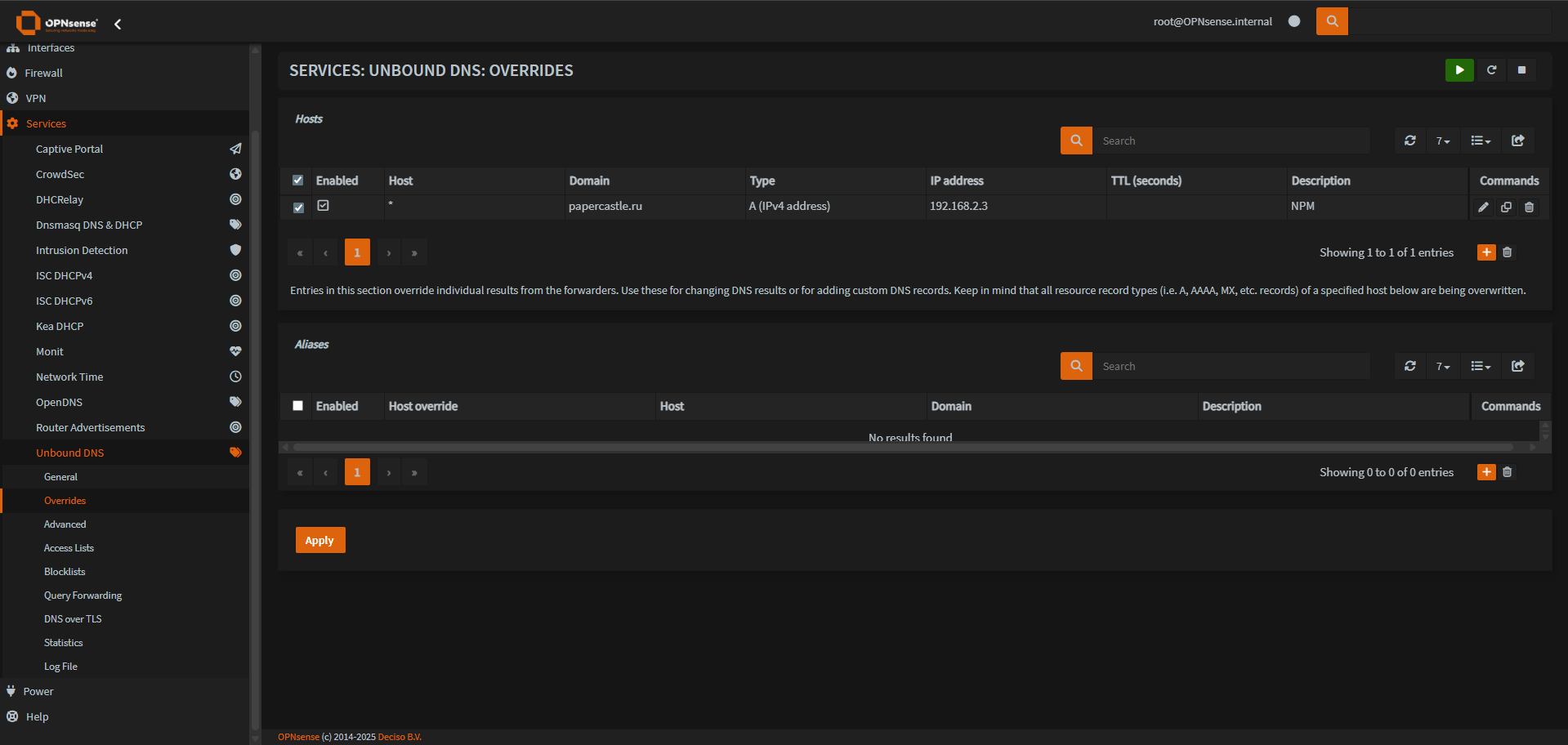Uncheck the papercastle.ru row selection checkbox
Viewport: 1568px width, 745px height.
298,207
